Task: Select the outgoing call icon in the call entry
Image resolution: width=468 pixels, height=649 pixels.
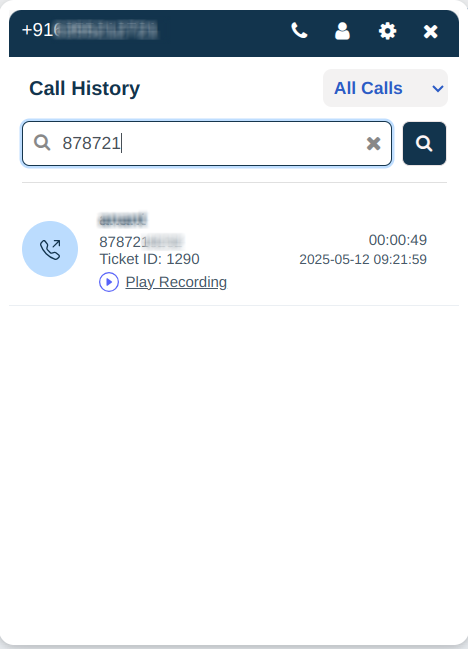Action: pyautogui.click(x=50, y=249)
